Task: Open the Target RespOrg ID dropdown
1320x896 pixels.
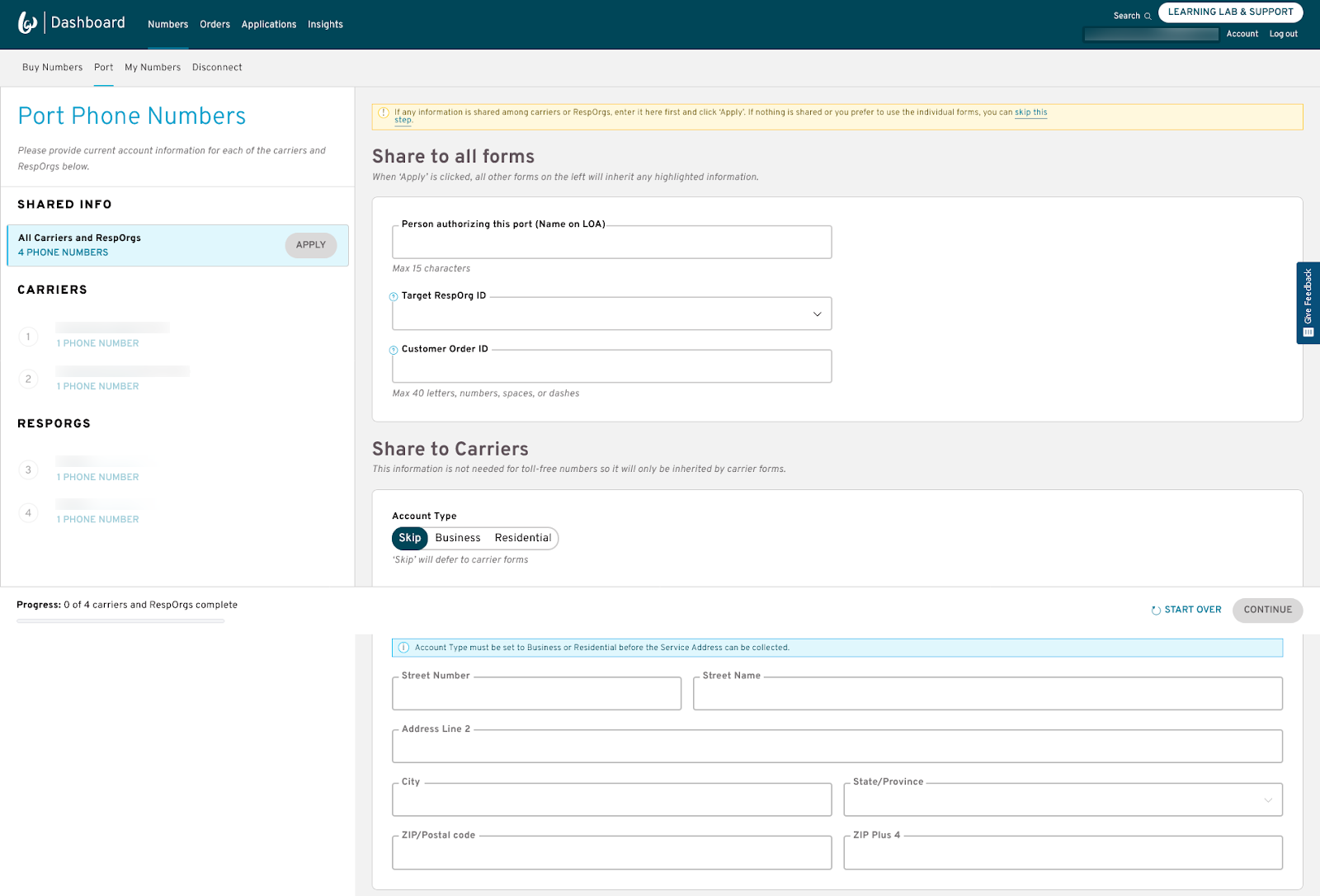Action: 612,314
